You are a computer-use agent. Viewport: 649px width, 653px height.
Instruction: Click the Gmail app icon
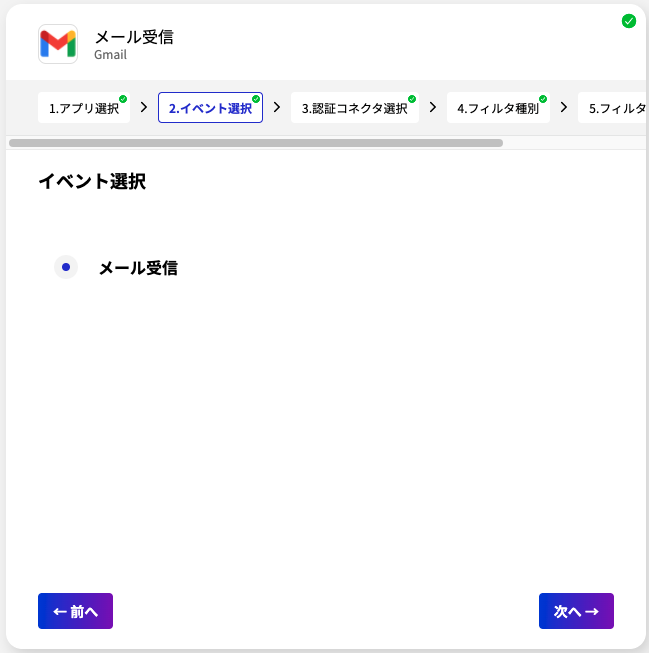(58, 44)
